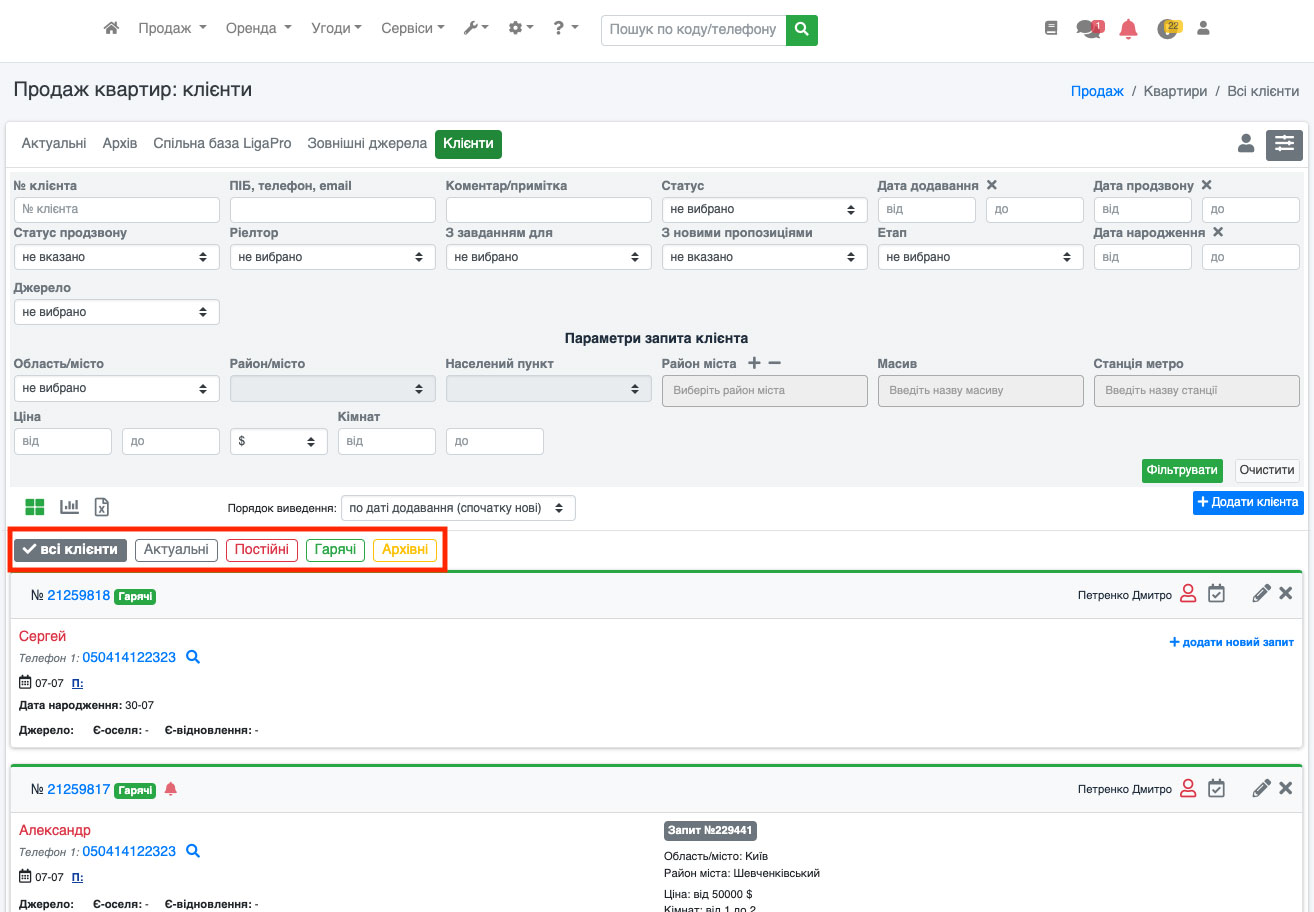Toggle the filter sliders panel button

(1284, 145)
